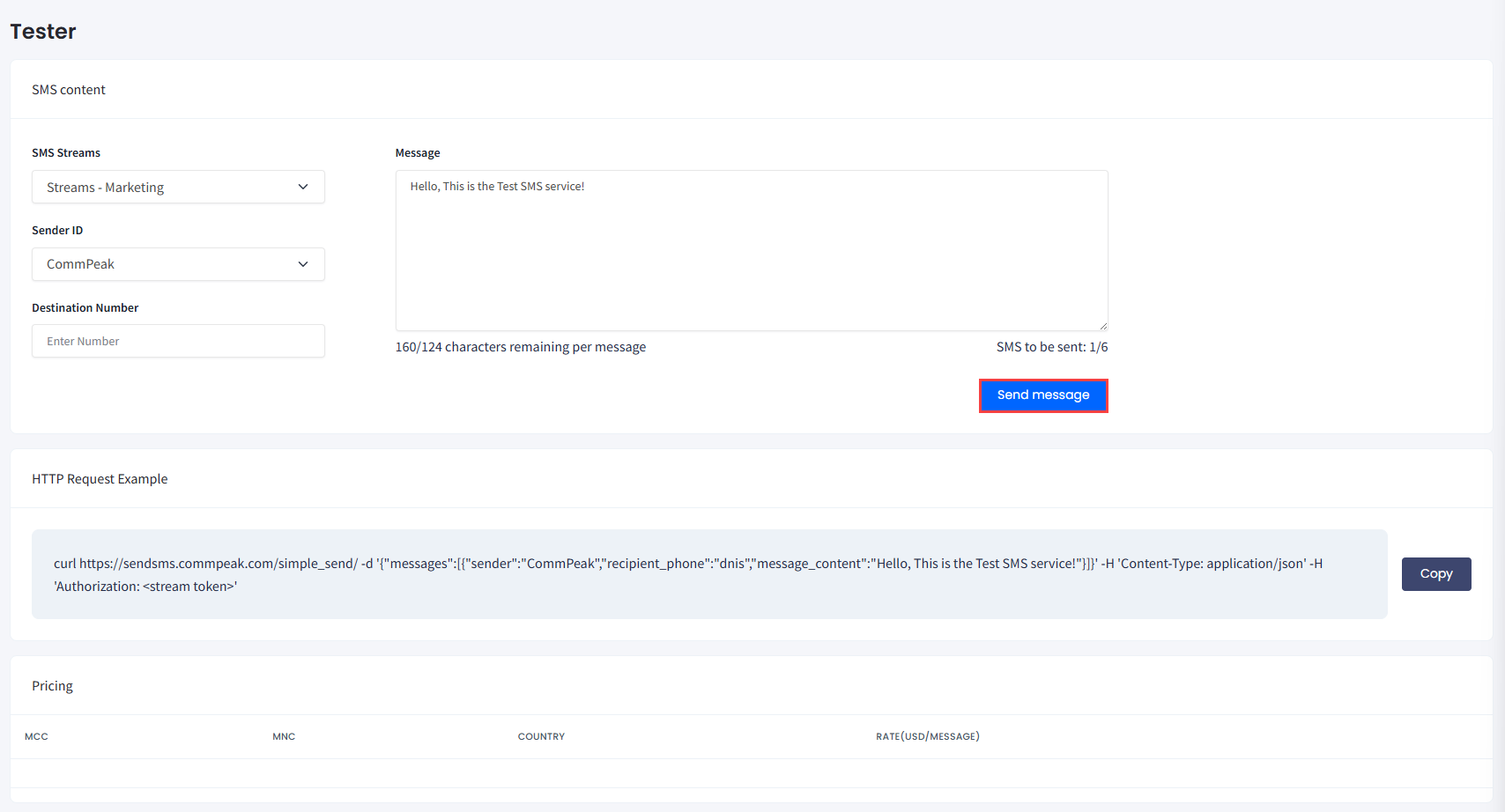
Task: Click the SMS content section header
Action: 69,89
